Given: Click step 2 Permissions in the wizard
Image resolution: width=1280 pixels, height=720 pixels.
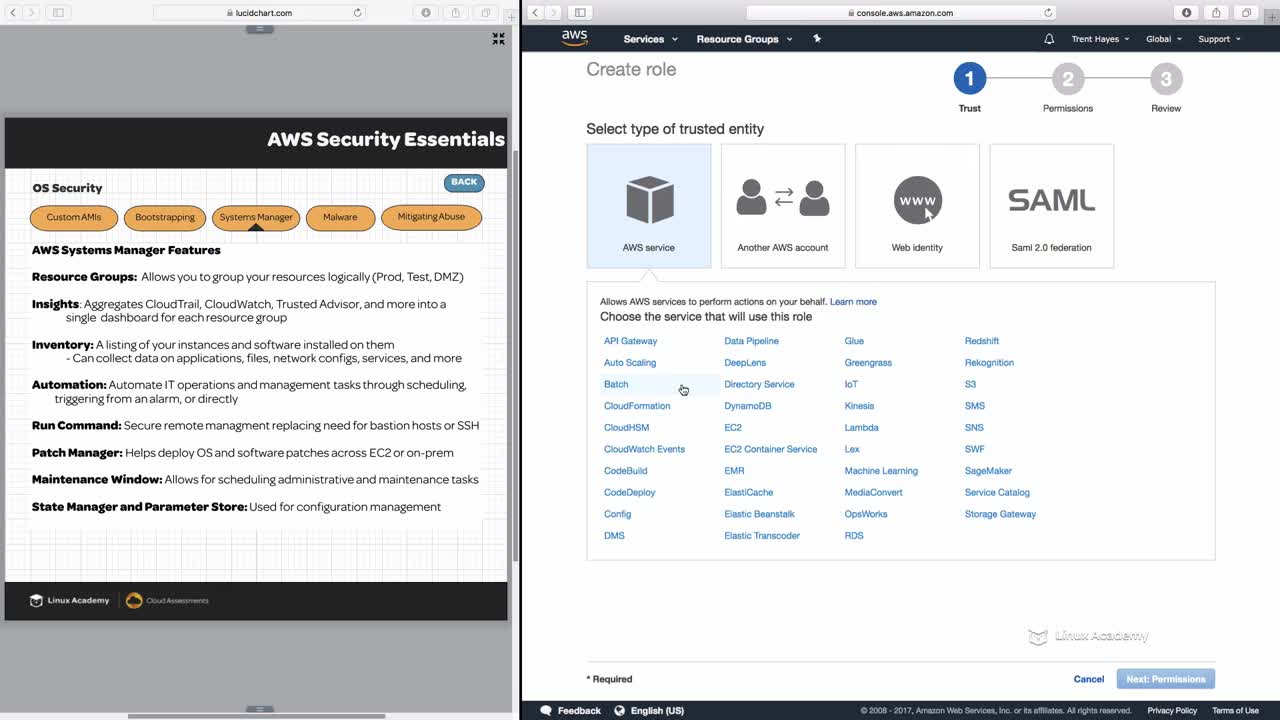Looking at the screenshot, I should 1067,79.
